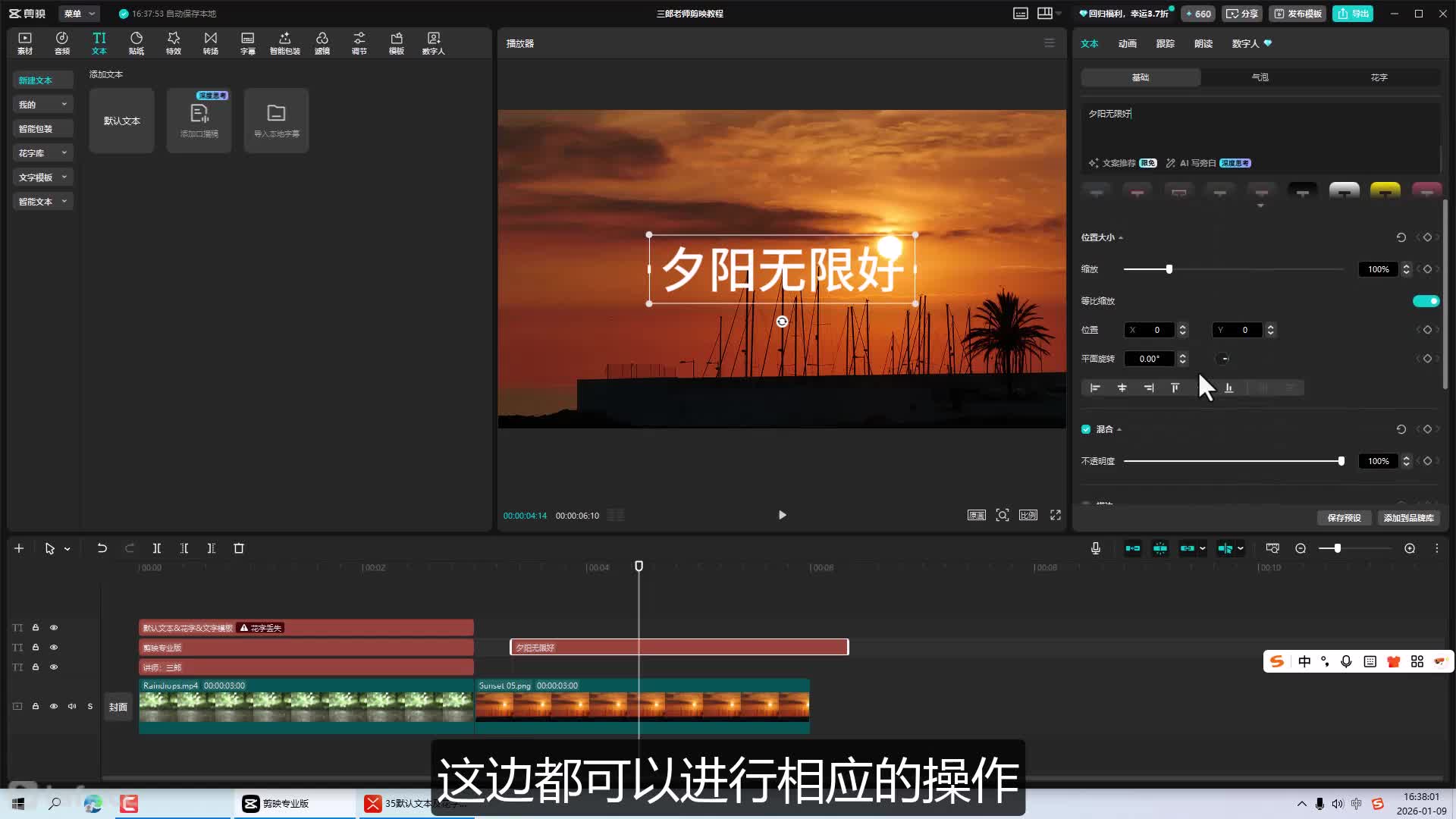Hide the 夕阳无限好 text track via eye icon
The width and height of the screenshot is (1456, 819).
tap(54, 648)
